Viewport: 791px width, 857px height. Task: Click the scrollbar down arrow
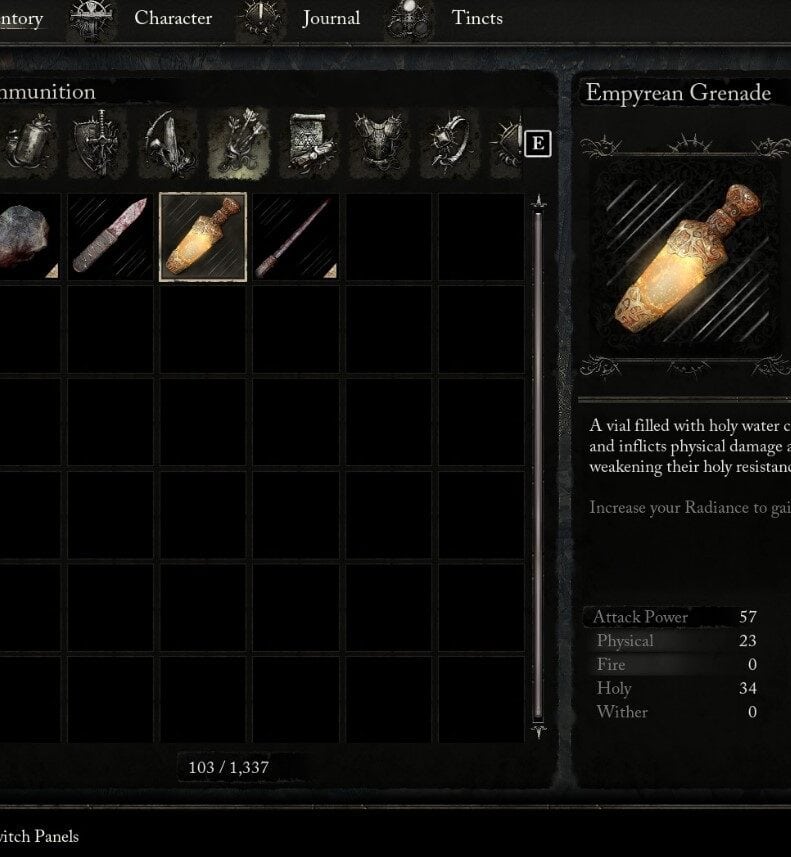tap(538, 731)
